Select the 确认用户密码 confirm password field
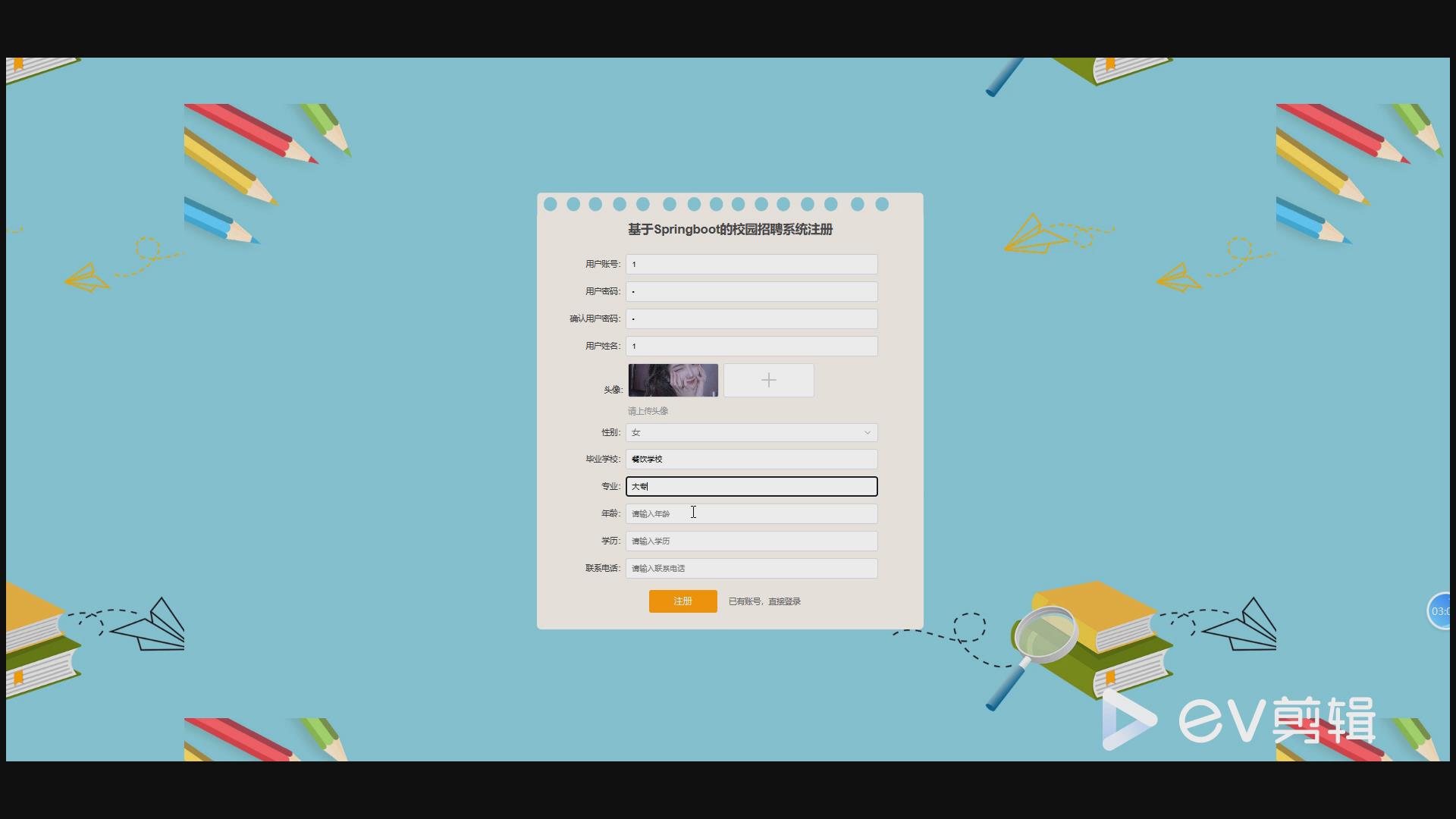The width and height of the screenshot is (1456, 819). [x=751, y=318]
